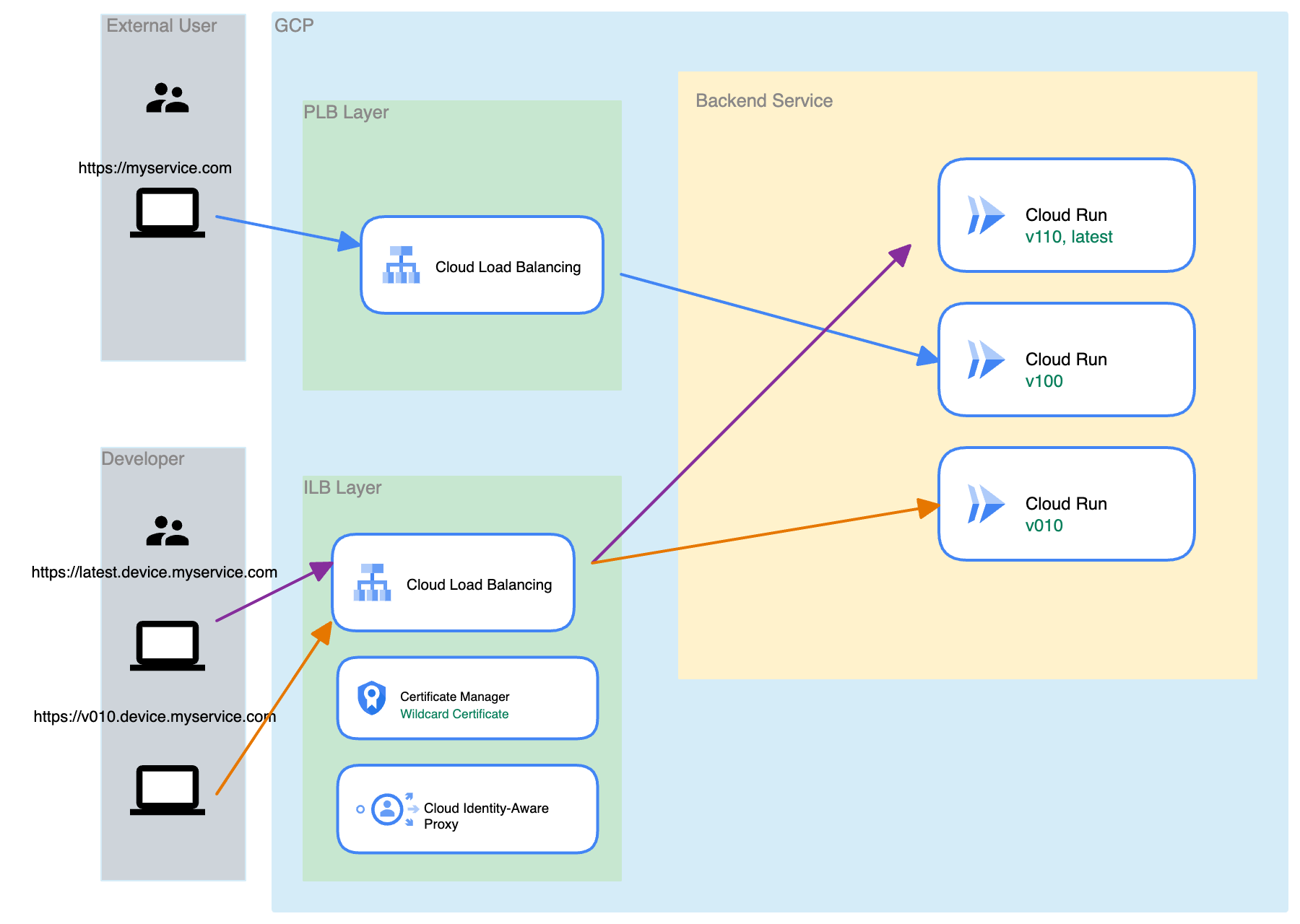Select laptop icon under https://myservice.com
Screen dimensions: 1300x924
pos(168,213)
